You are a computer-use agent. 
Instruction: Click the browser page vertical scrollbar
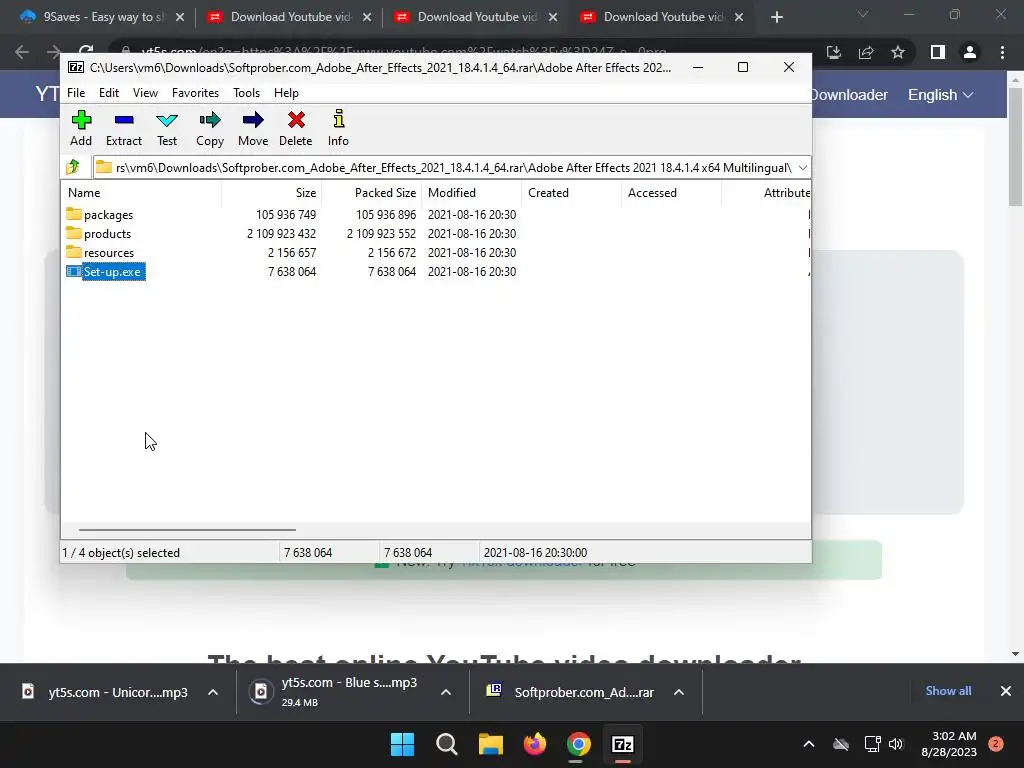[x=1015, y=147]
